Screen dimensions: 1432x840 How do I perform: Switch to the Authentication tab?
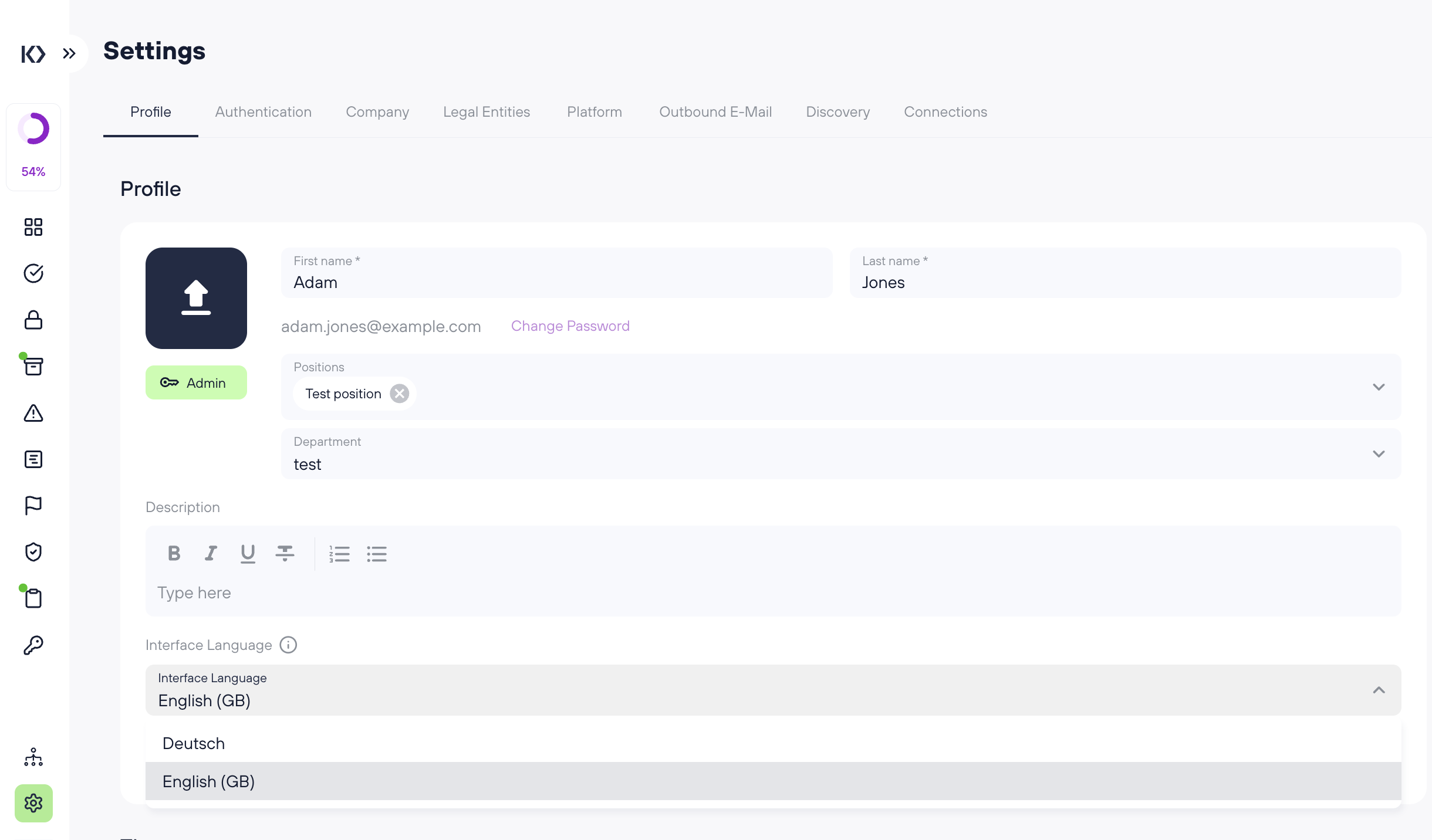[264, 112]
